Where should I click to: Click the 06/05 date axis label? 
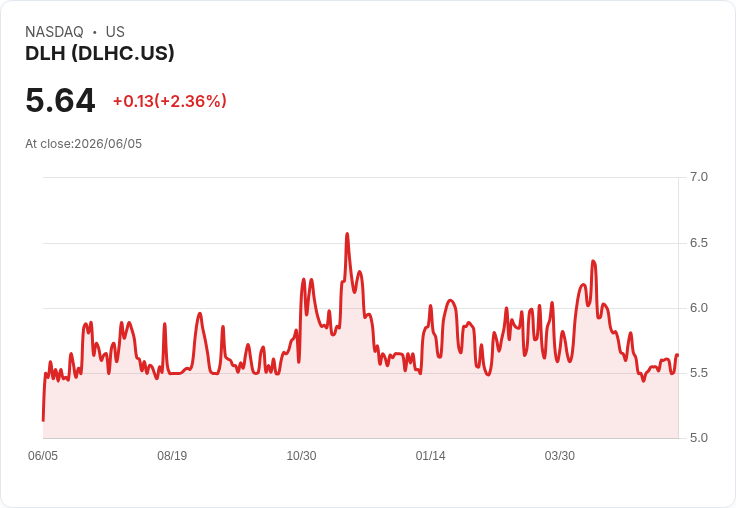(43, 455)
